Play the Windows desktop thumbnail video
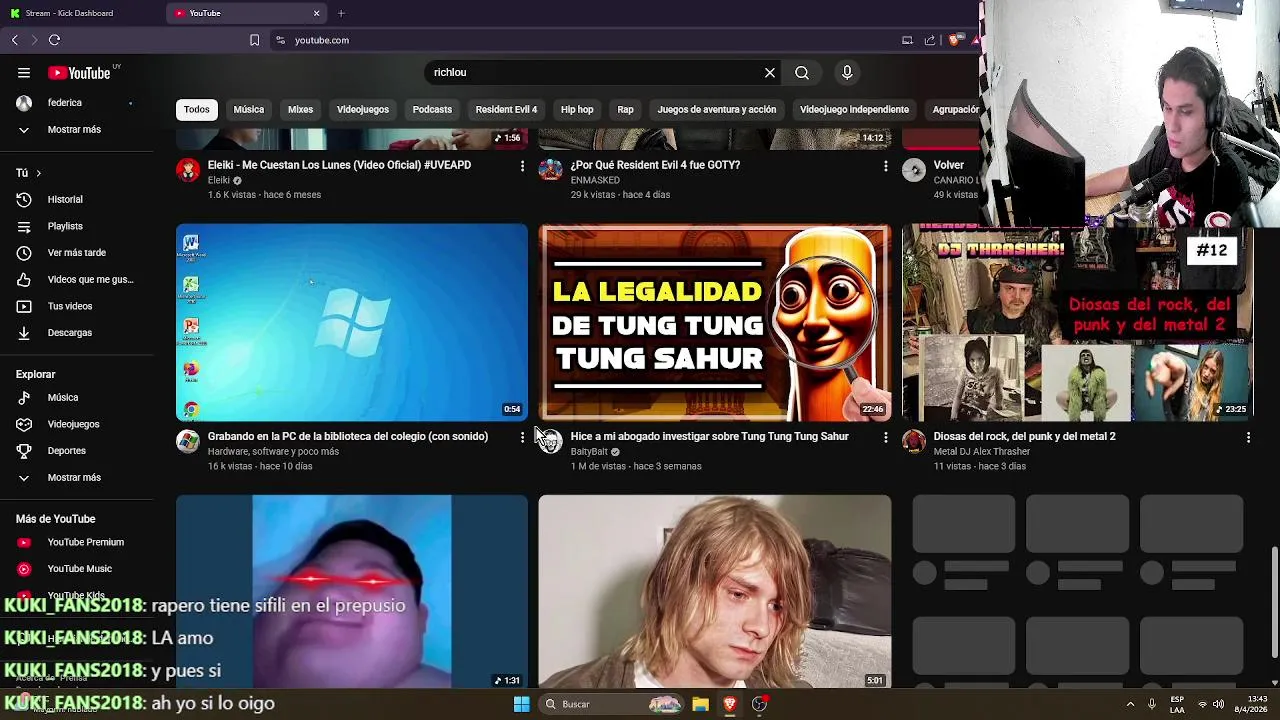The width and height of the screenshot is (1280, 720). 352,322
